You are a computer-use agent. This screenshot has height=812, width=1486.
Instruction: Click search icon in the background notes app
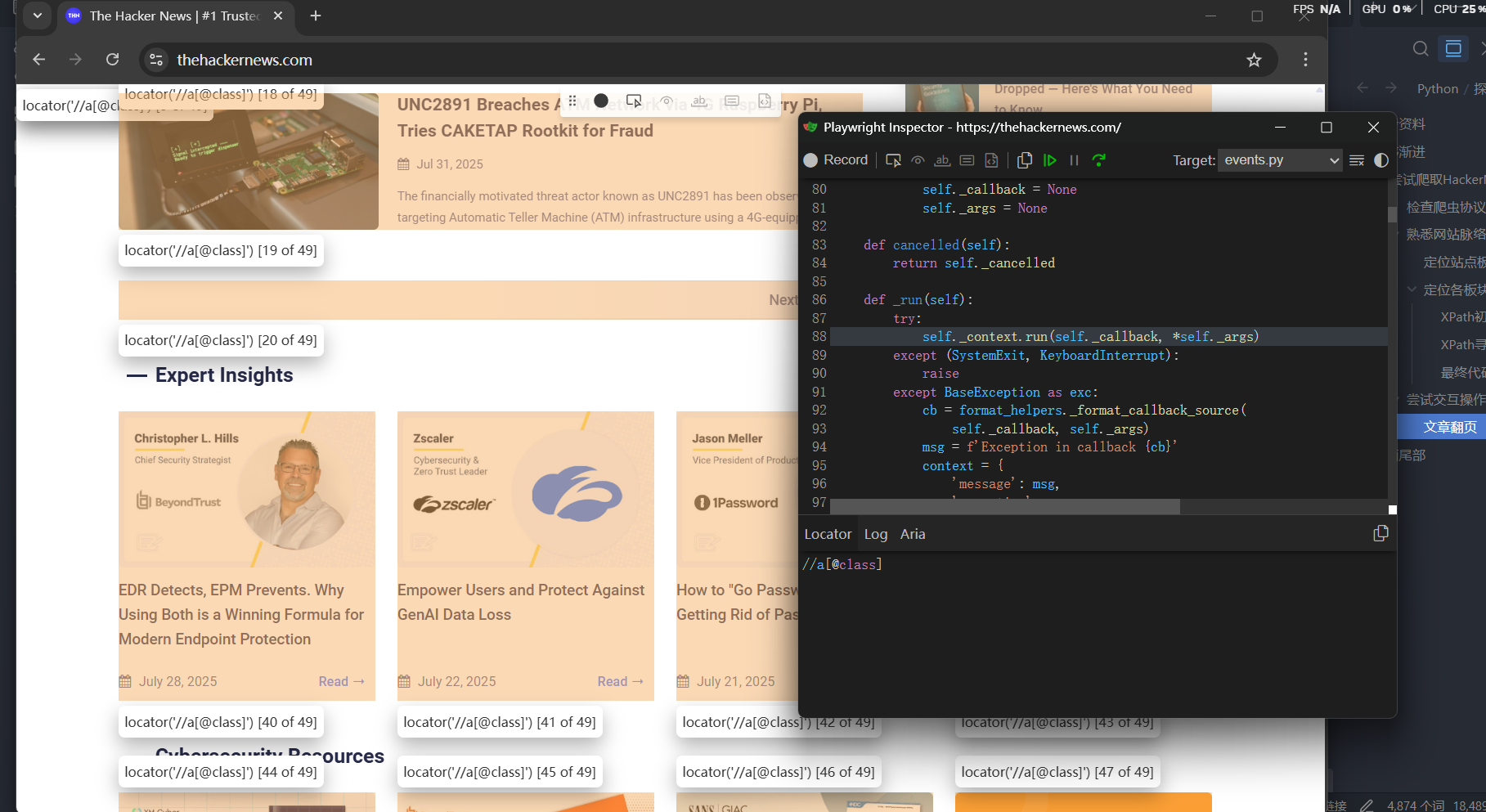click(1421, 49)
